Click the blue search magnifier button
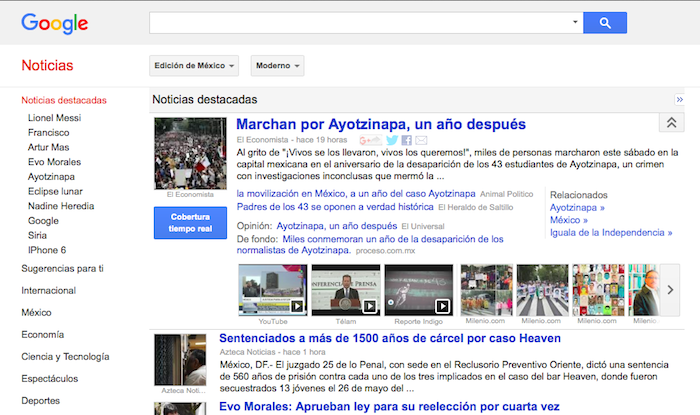Viewport: 700px width, 415px height. coord(604,22)
